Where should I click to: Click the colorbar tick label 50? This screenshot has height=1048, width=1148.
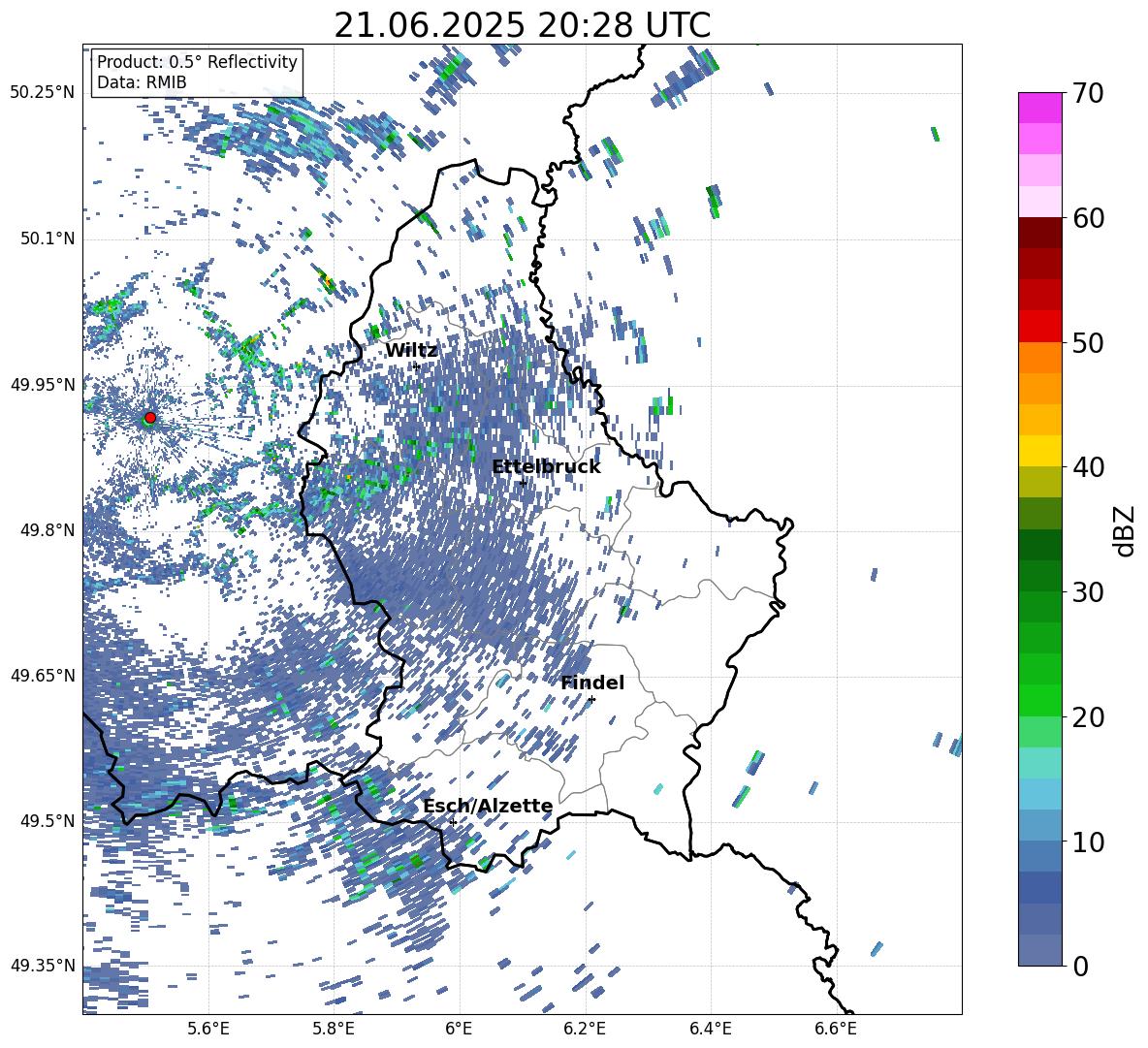click(x=1087, y=343)
